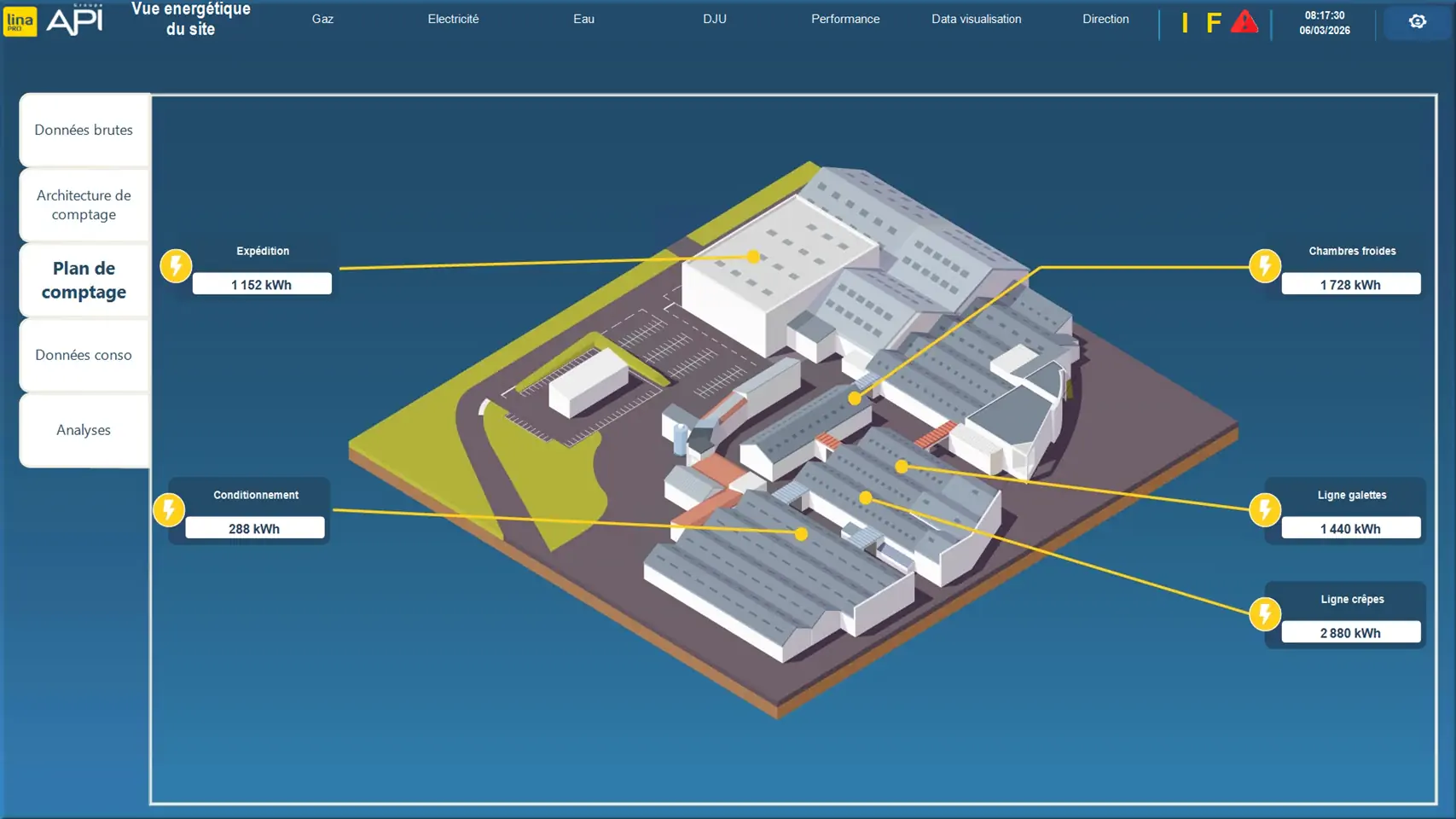
Task: Click the Expédition marker dot on the building
Action: [x=753, y=256]
